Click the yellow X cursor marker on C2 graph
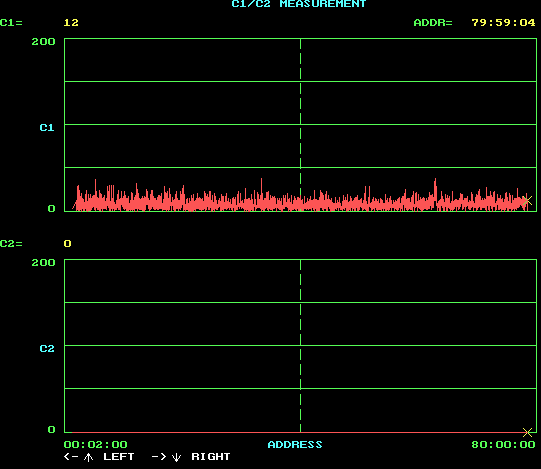 [527, 432]
